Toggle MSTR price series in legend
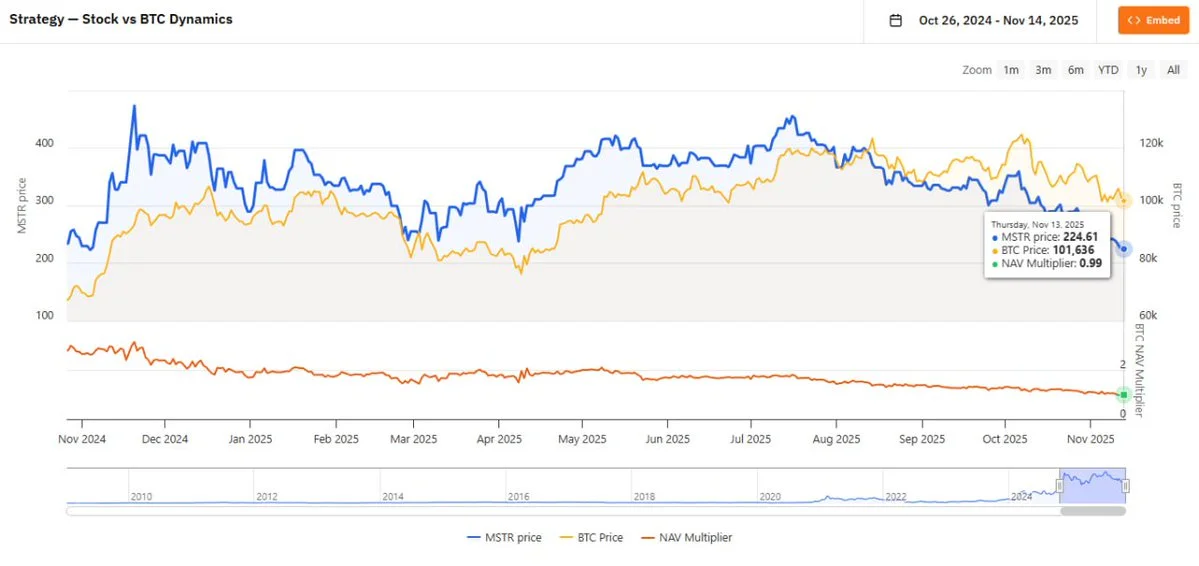 click(x=504, y=538)
